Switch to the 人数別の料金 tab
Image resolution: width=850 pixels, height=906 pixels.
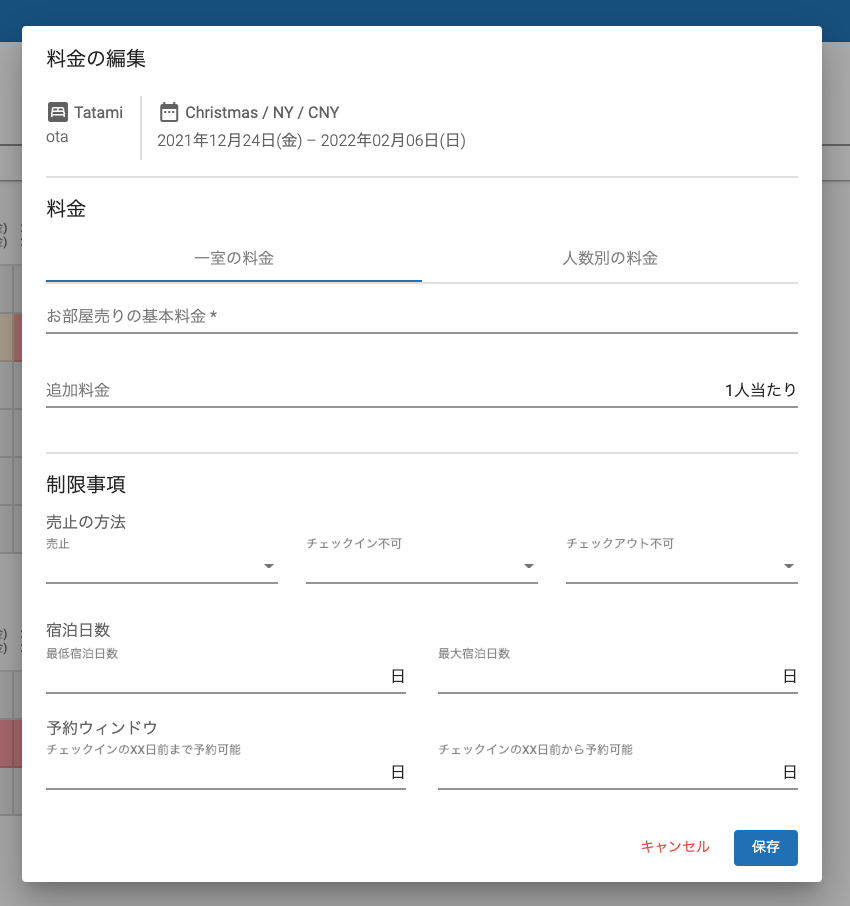tap(611, 258)
